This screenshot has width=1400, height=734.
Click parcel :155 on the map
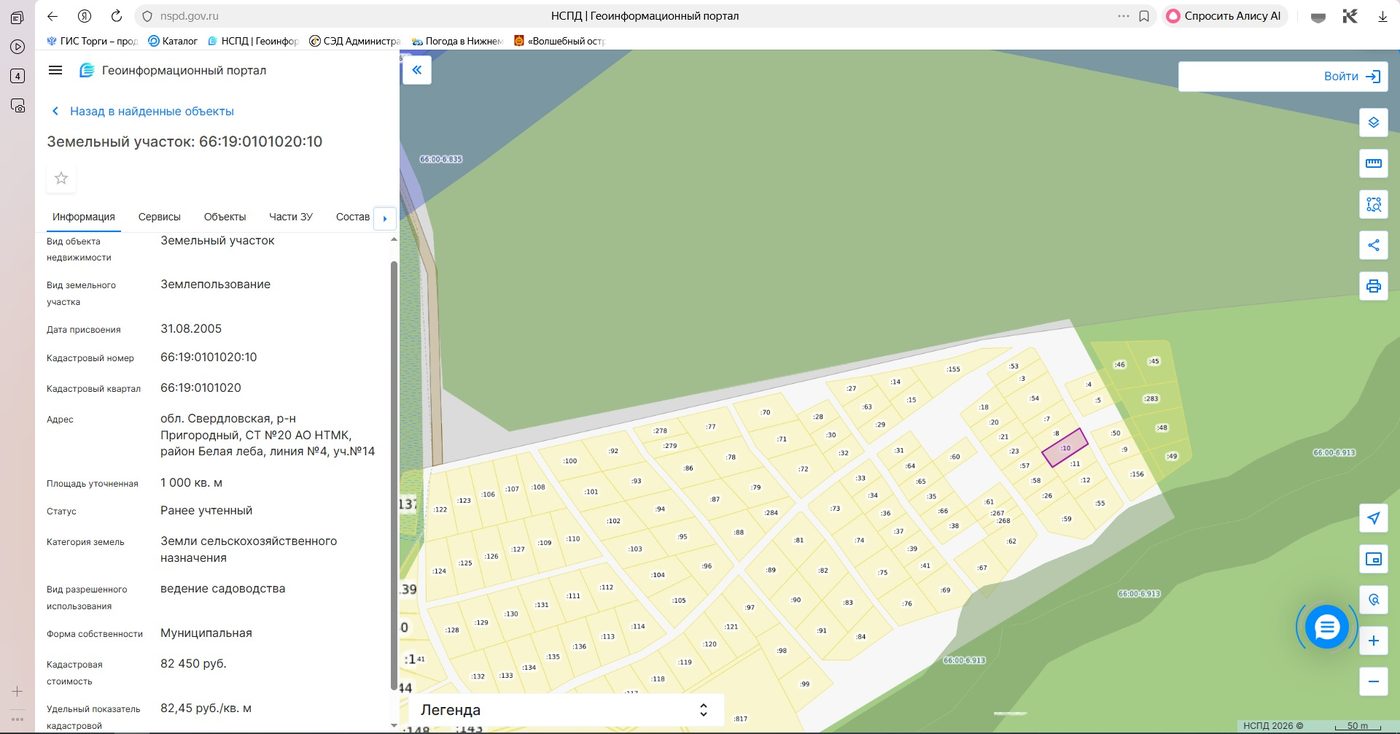tap(953, 369)
